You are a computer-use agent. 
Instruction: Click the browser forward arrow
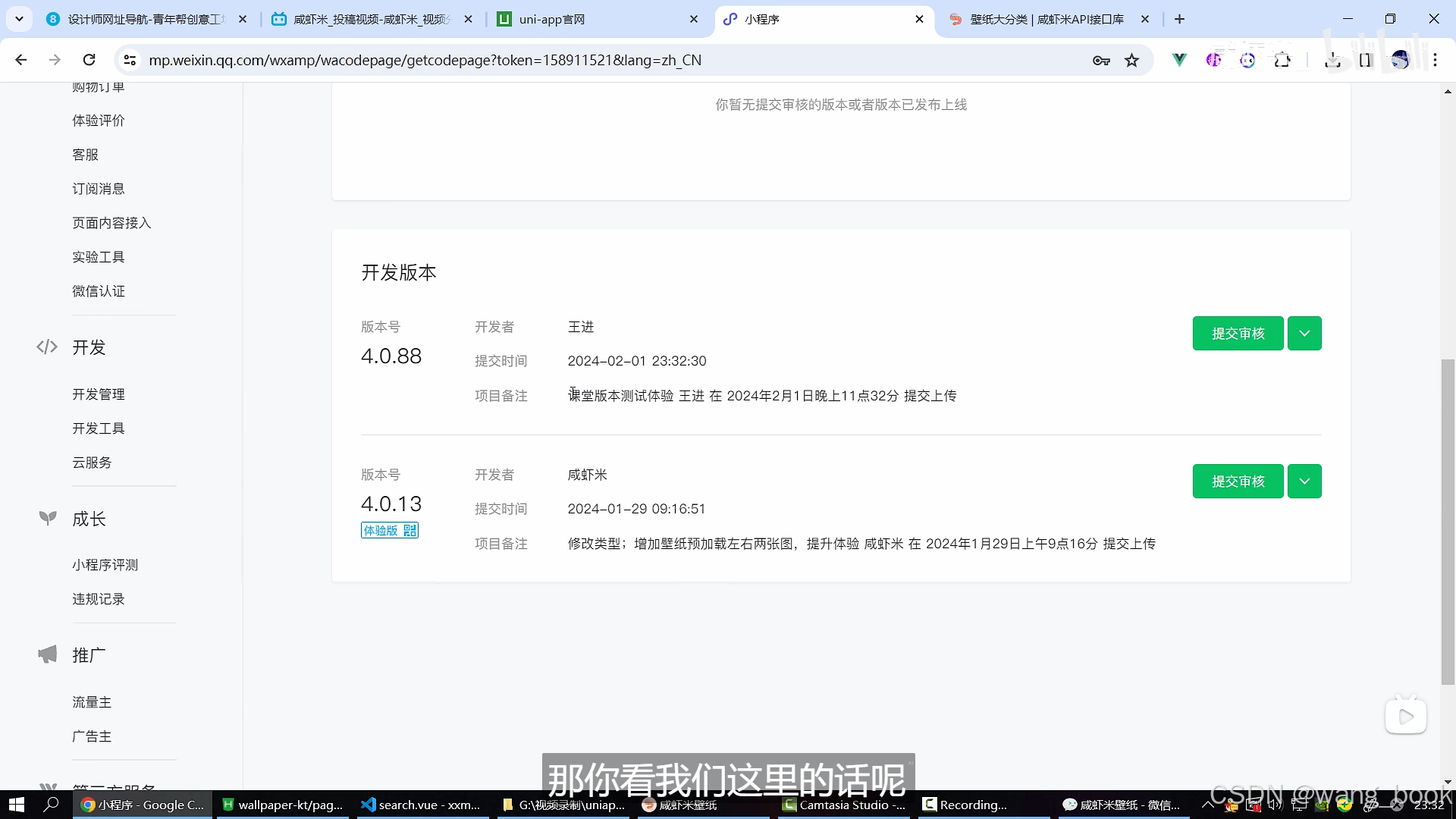(x=55, y=60)
